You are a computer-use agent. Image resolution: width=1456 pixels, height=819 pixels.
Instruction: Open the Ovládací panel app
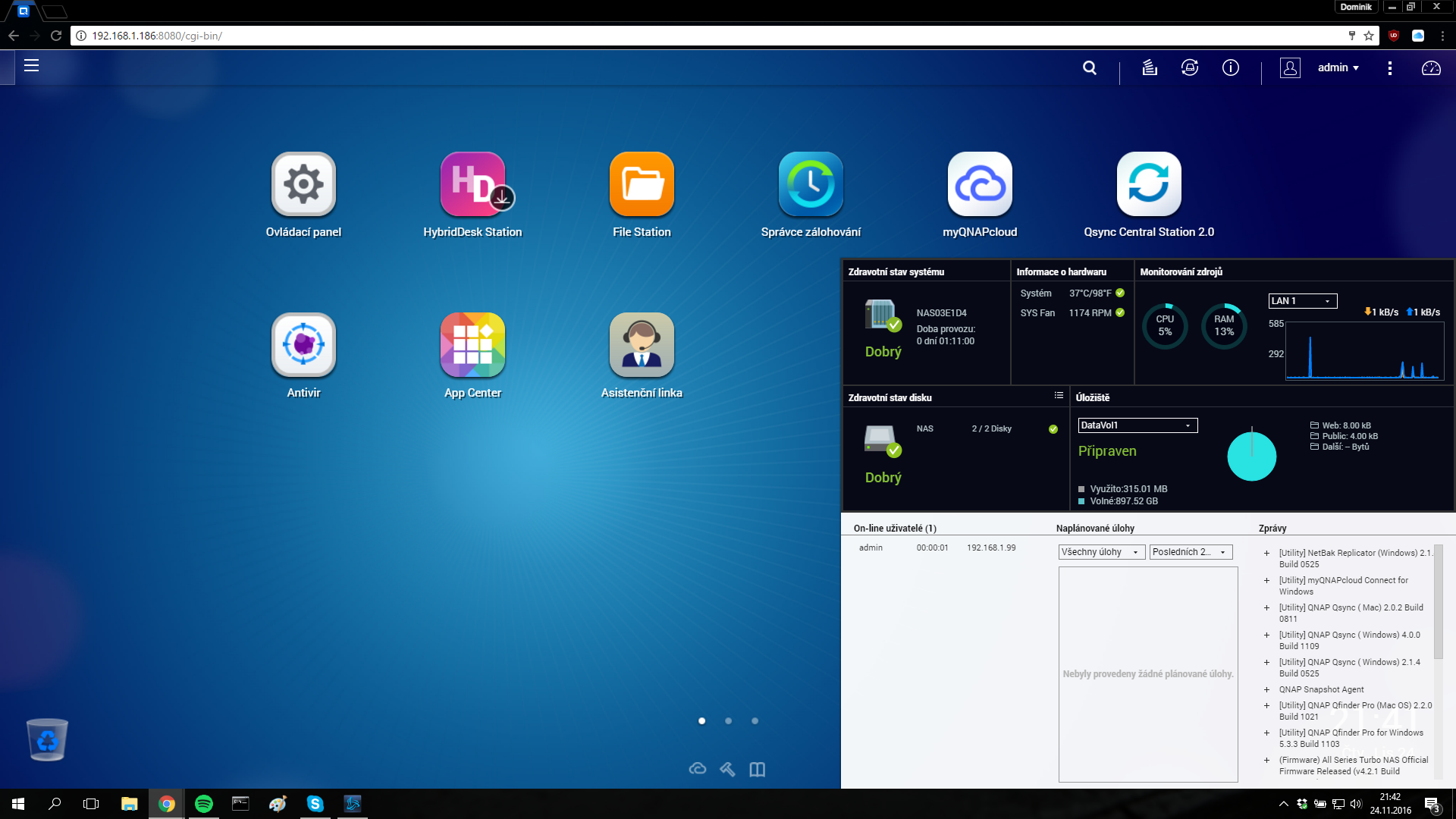[303, 184]
